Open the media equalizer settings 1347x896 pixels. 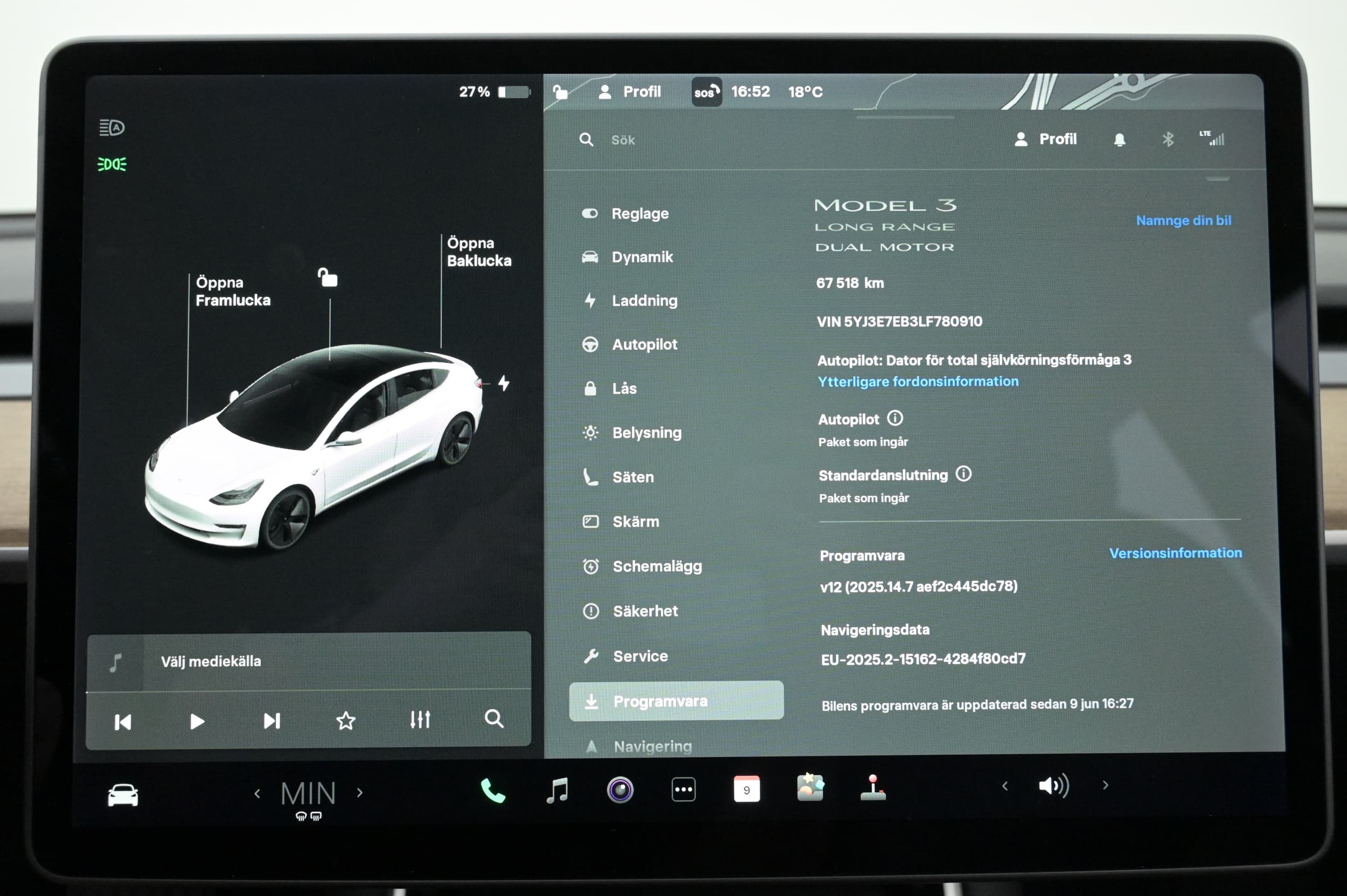point(420,719)
